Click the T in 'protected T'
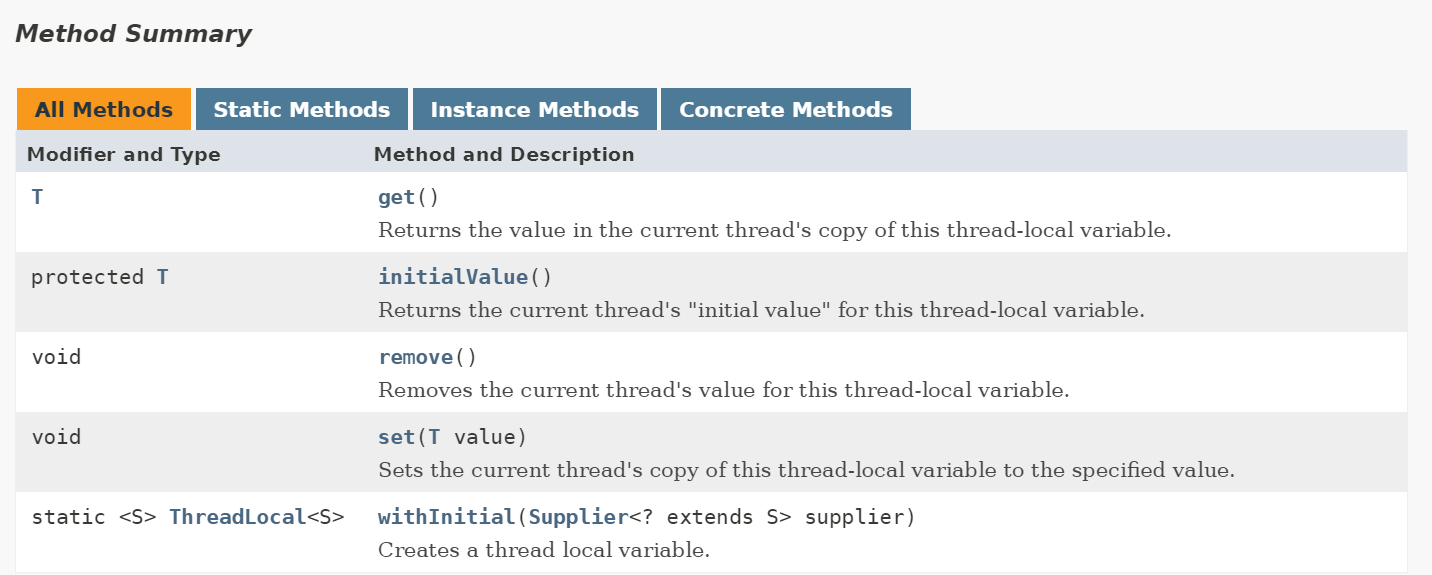1432x575 pixels. tap(162, 277)
